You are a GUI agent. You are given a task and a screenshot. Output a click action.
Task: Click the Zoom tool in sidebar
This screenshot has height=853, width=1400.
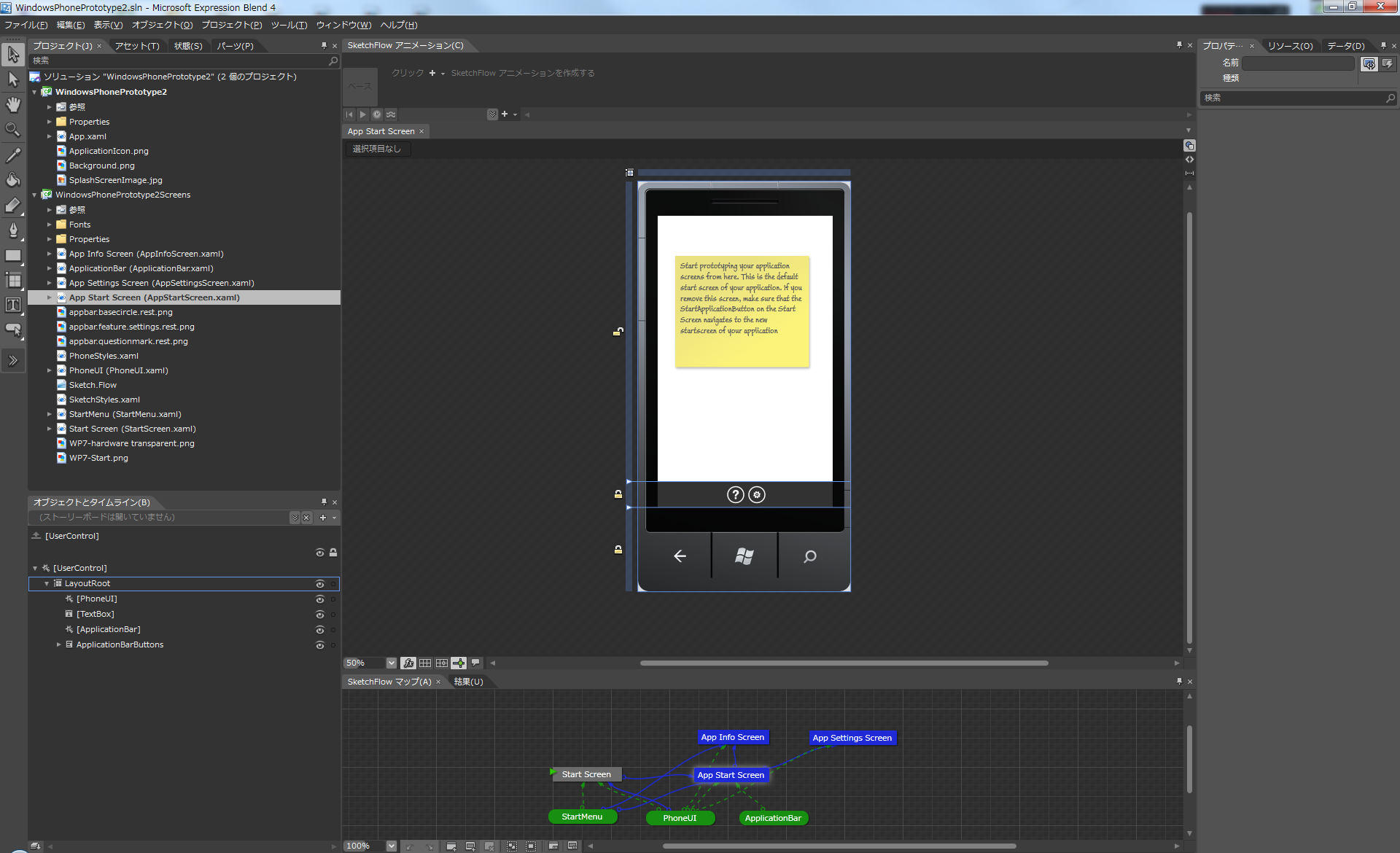coord(13,130)
